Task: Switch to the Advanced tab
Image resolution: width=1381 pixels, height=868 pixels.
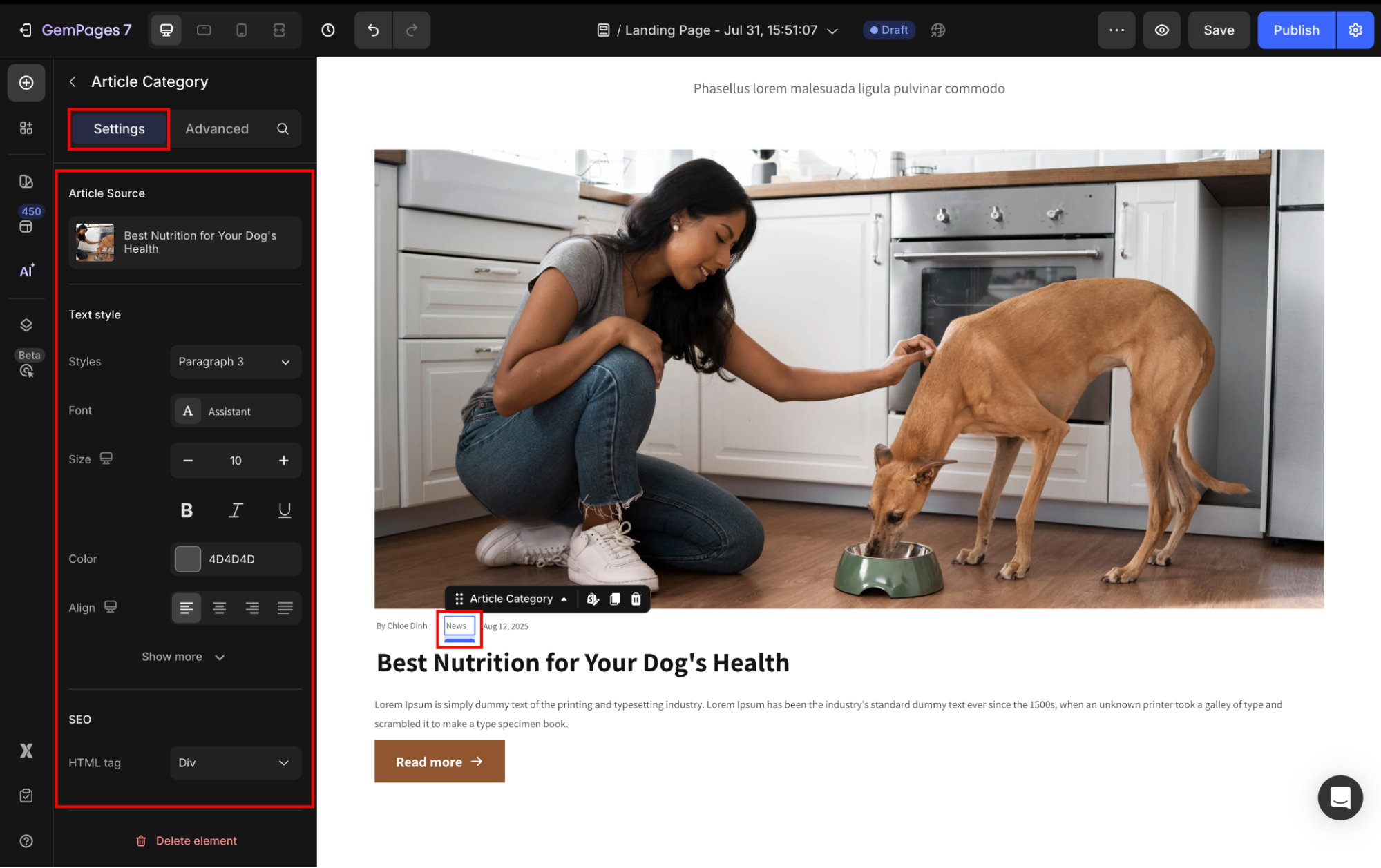Action: [x=217, y=128]
